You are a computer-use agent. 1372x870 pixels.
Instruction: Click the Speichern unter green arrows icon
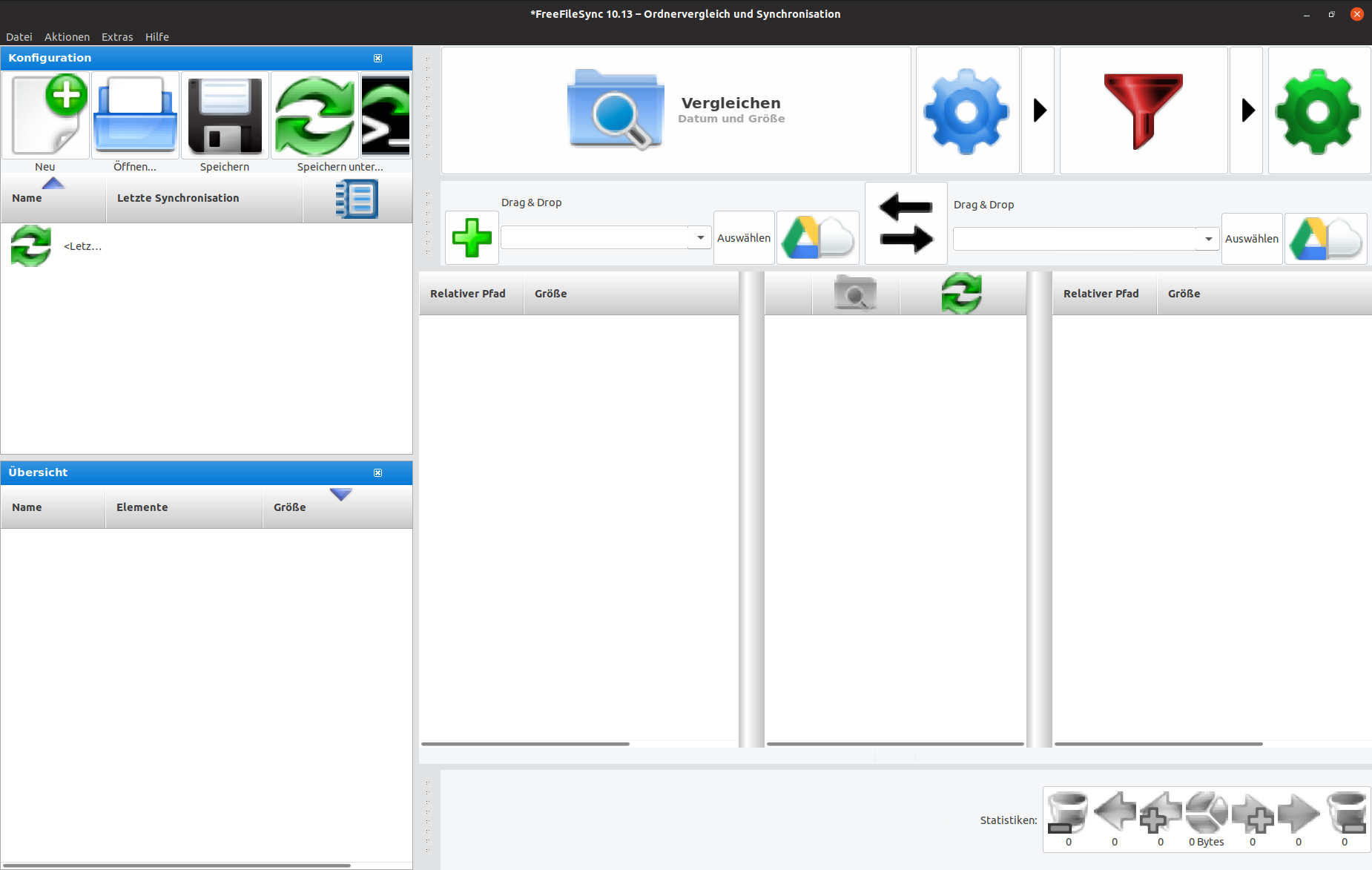coord(314,116)
